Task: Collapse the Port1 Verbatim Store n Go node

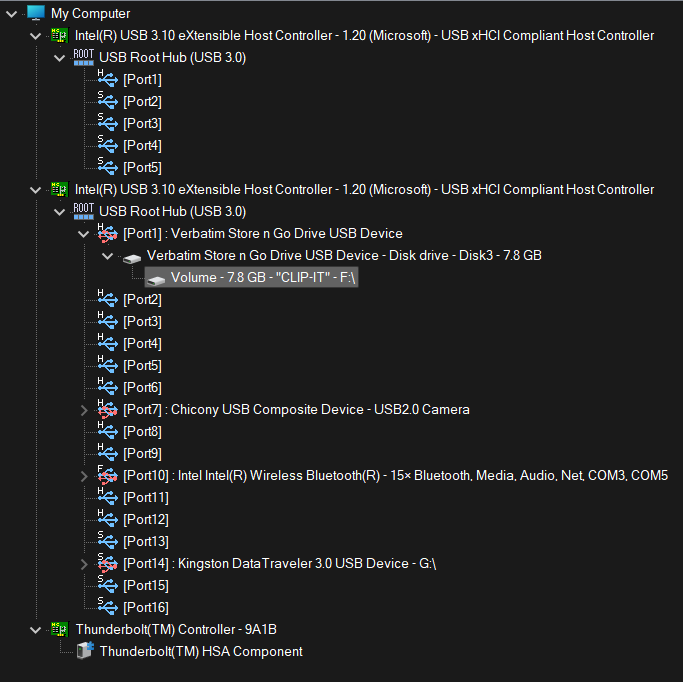Action: pos(83,234)
